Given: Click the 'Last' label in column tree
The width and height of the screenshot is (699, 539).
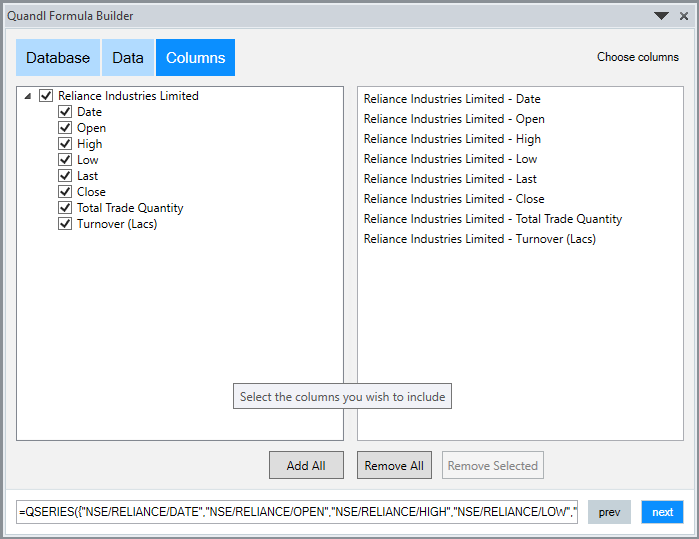Looking at the screenshot, I should 87,176.
